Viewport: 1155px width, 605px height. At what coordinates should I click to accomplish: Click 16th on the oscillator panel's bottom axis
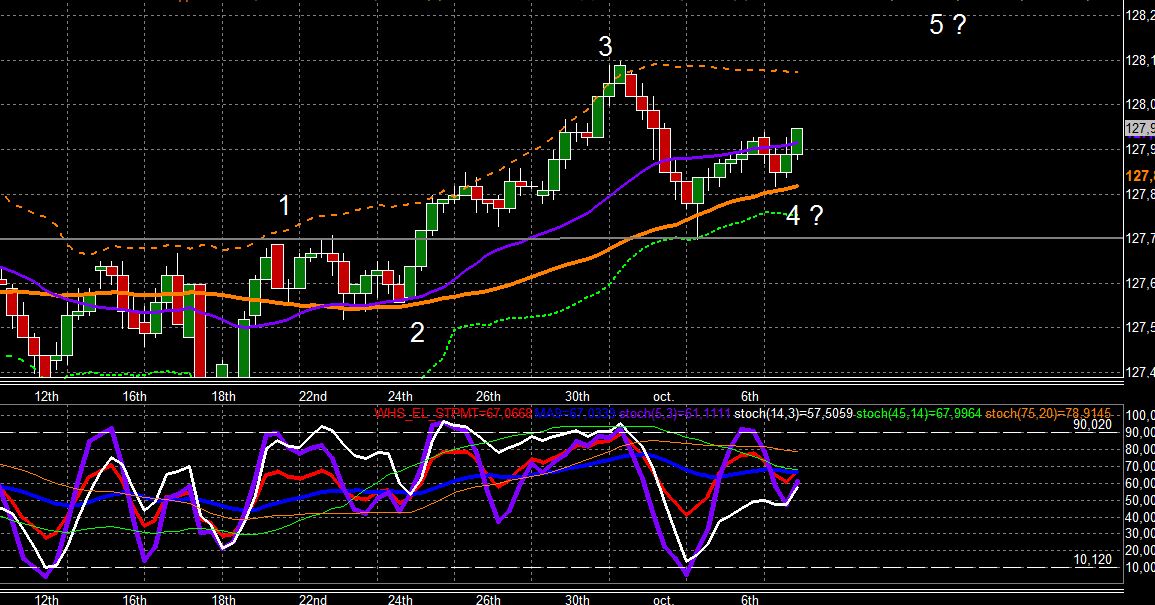(134, 599)
